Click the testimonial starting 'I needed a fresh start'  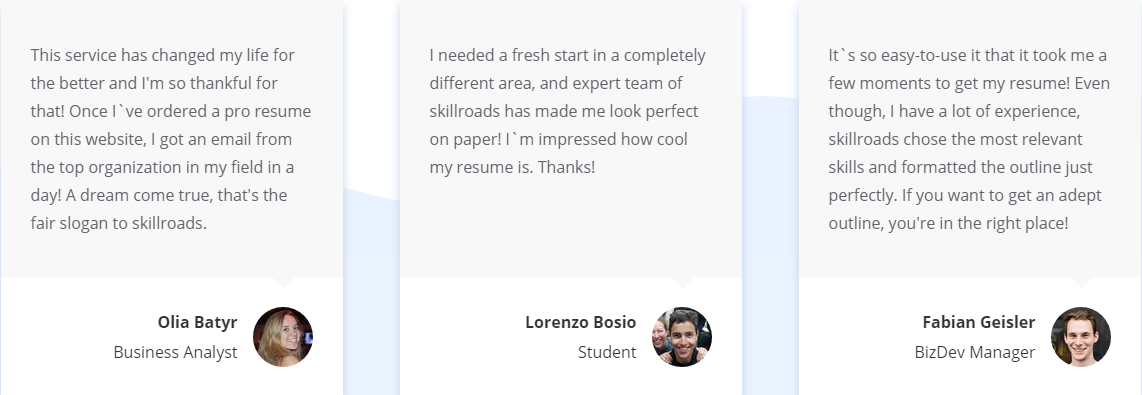tap(567, 111)
